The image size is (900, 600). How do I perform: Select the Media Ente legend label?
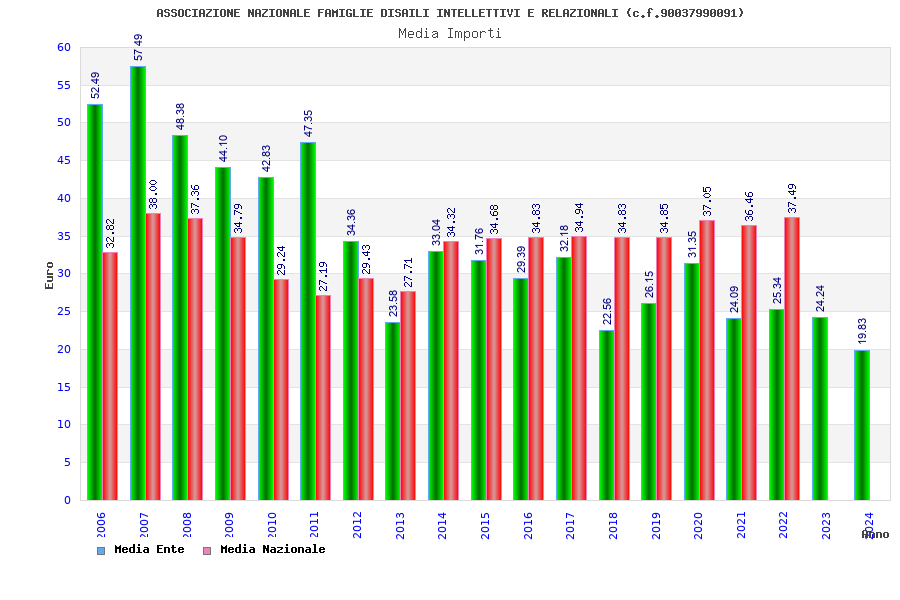[x=149, y=549]
